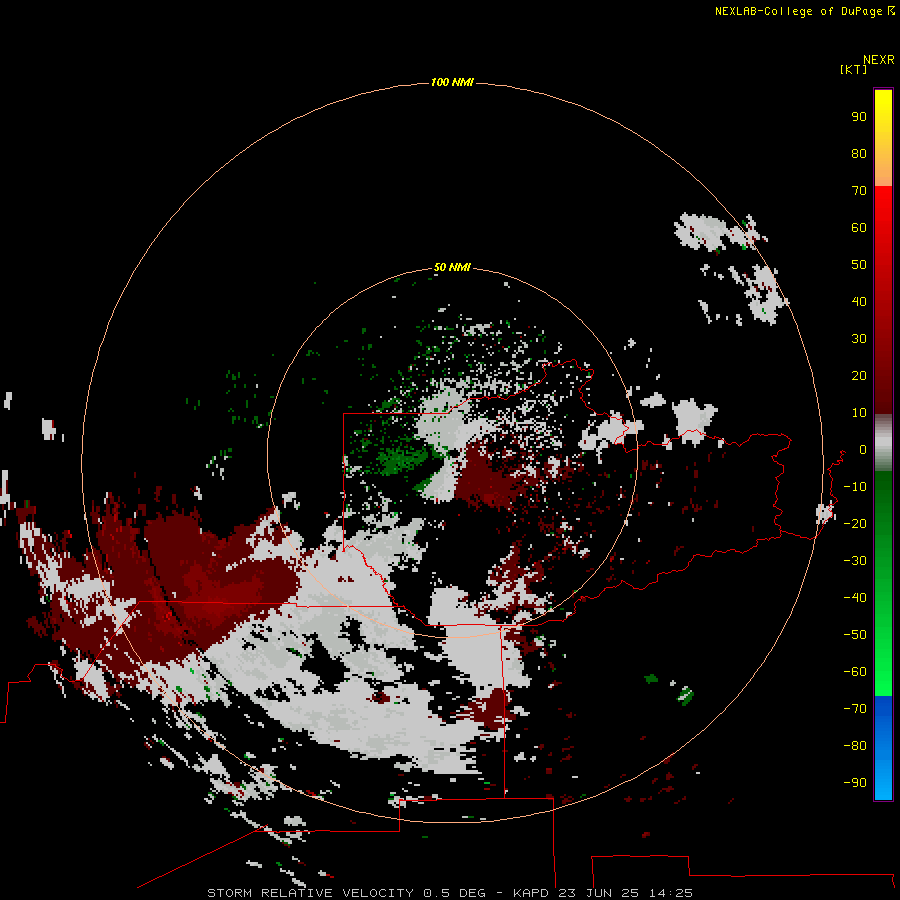Select the 30 value on the velocity scale
This screenshot has width=900, height=900.
click(859, 339)
